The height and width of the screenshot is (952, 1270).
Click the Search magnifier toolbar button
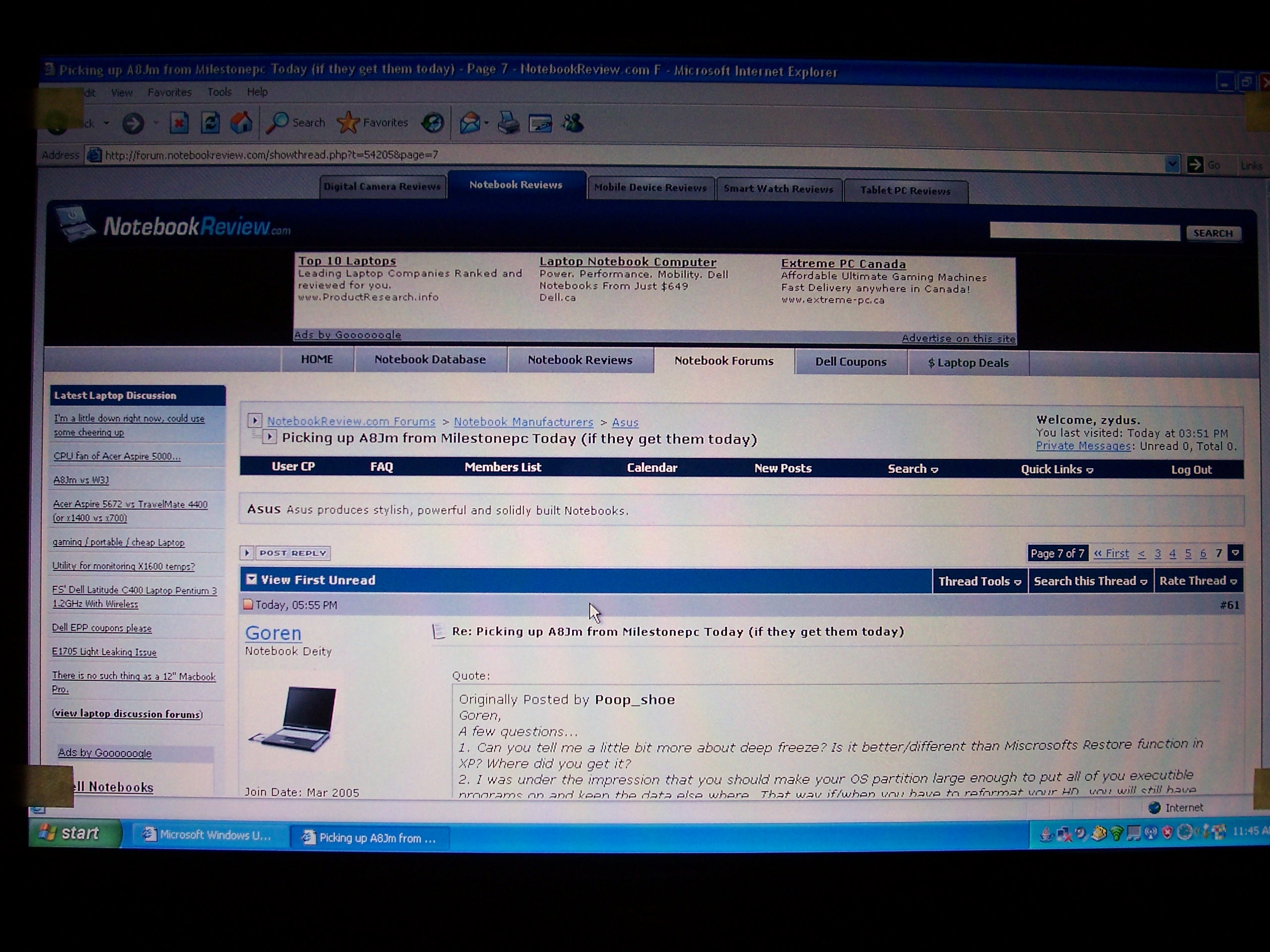[x=296, y=122]
